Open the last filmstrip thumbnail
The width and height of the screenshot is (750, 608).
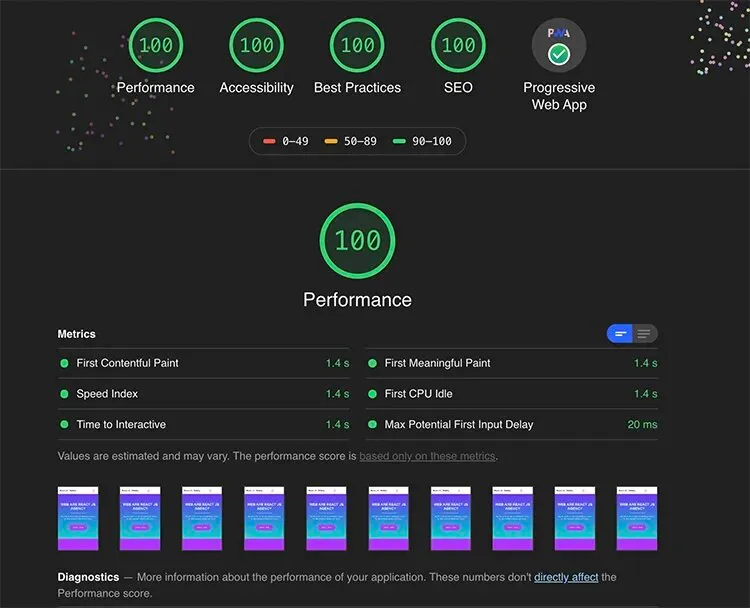coord(637,519)
